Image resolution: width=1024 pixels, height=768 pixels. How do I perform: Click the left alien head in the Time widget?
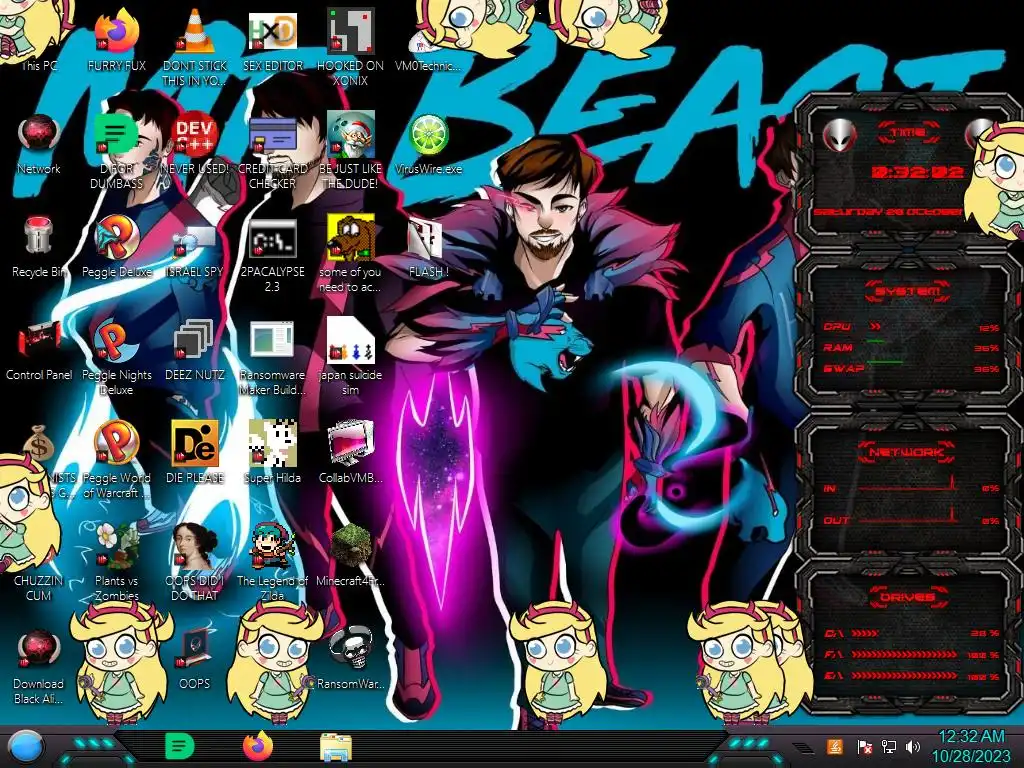[839, 135]
